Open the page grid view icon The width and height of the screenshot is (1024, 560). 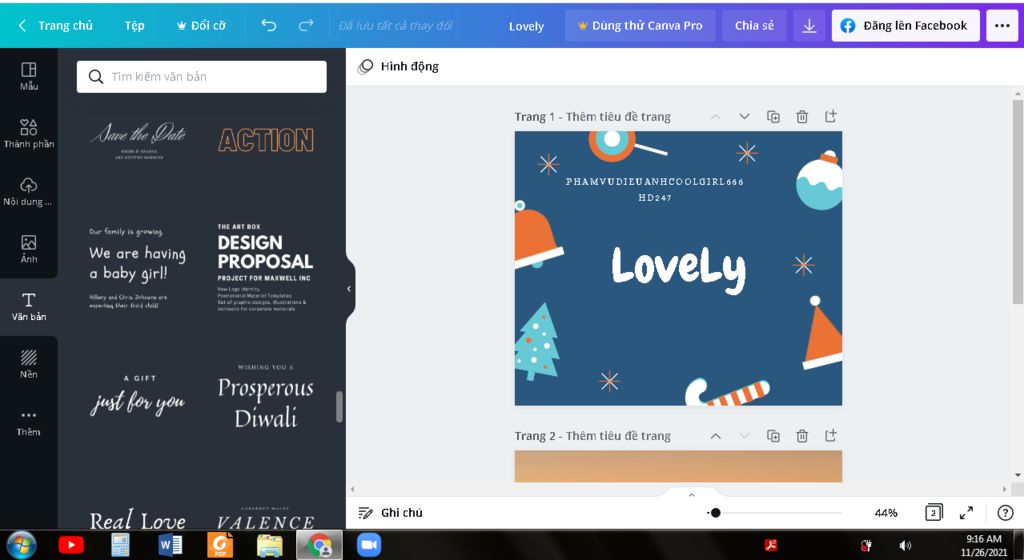934,512
